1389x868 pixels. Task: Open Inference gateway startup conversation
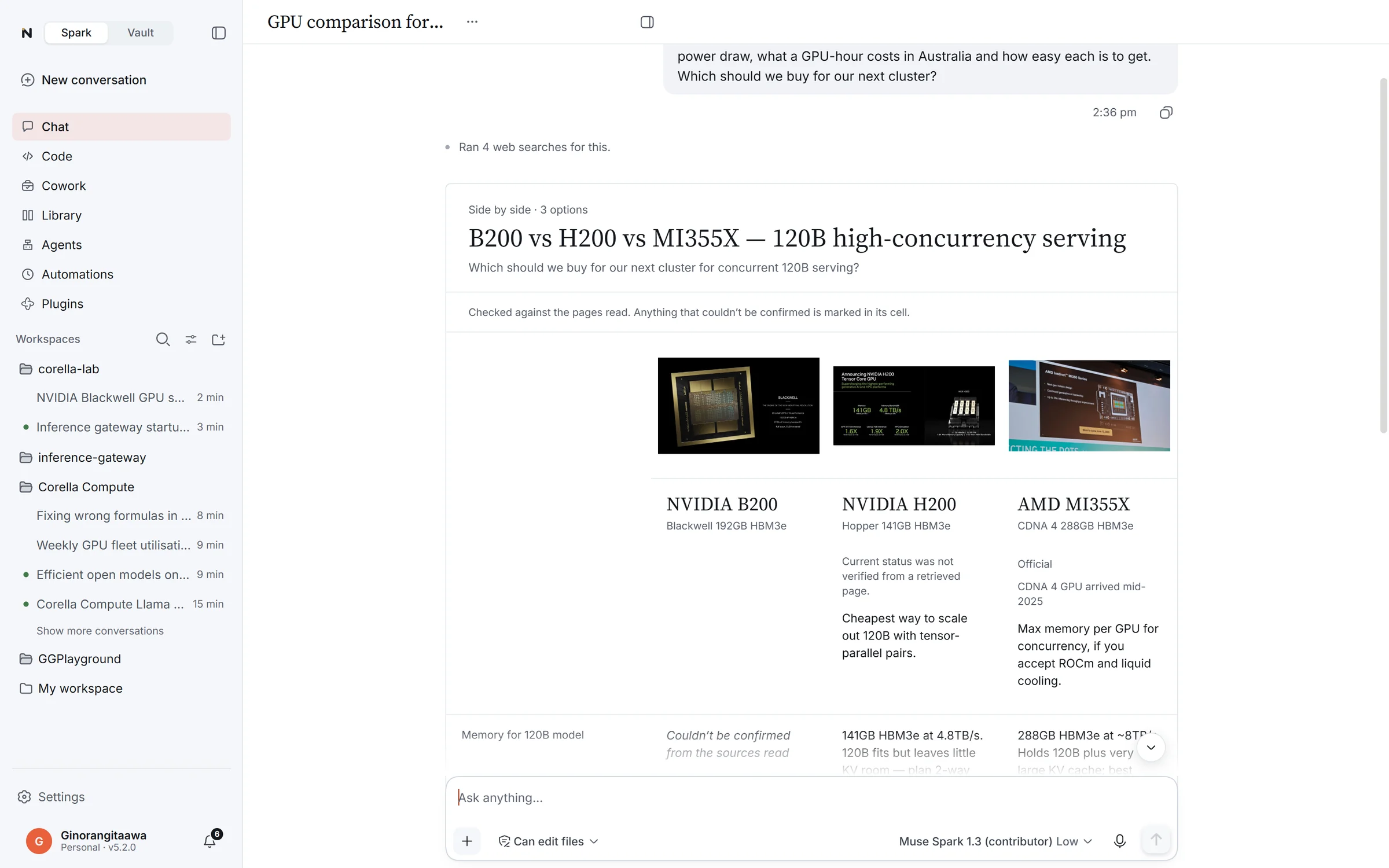point(122,427)
